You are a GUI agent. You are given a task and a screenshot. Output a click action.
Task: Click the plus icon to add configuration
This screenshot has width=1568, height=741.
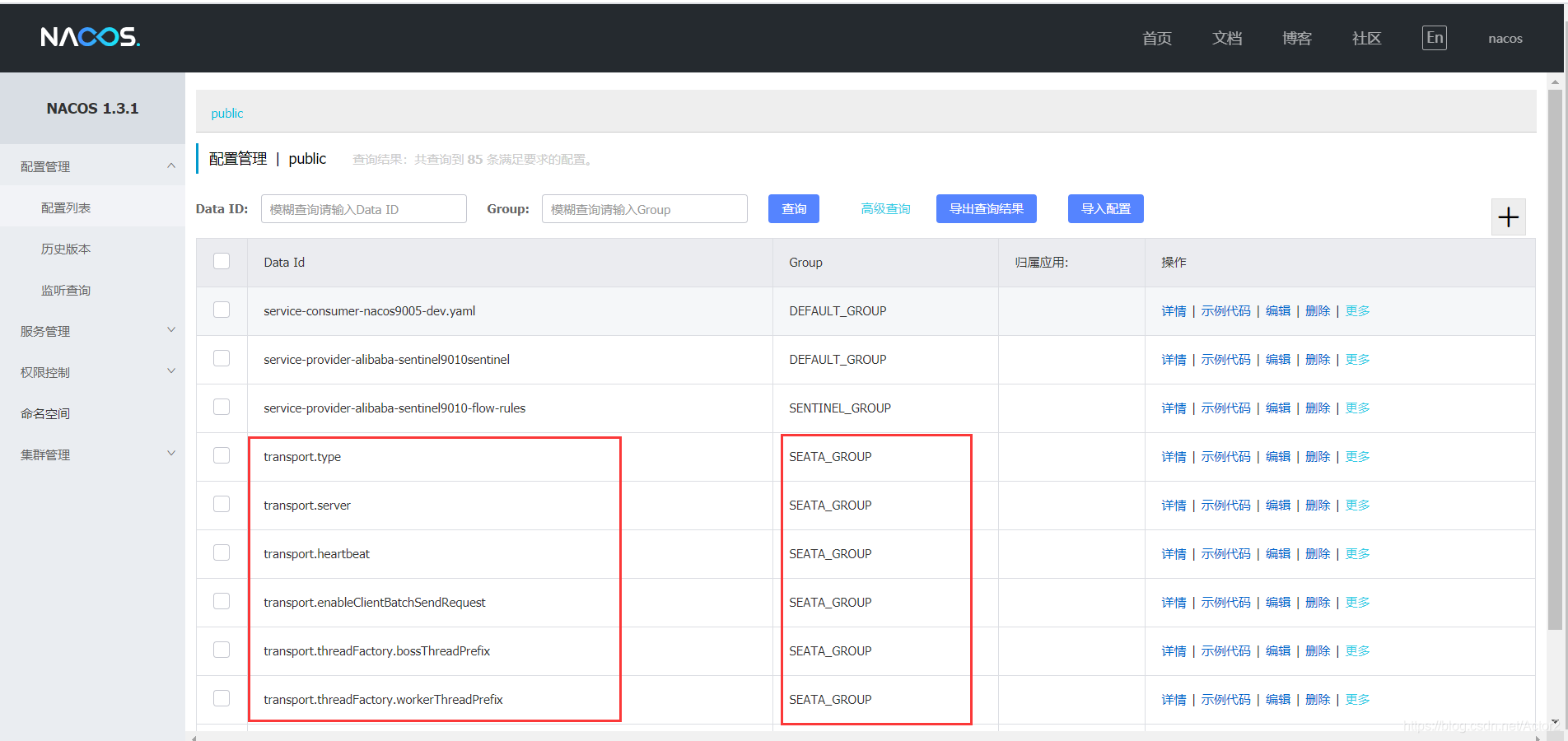point(1509,217)
